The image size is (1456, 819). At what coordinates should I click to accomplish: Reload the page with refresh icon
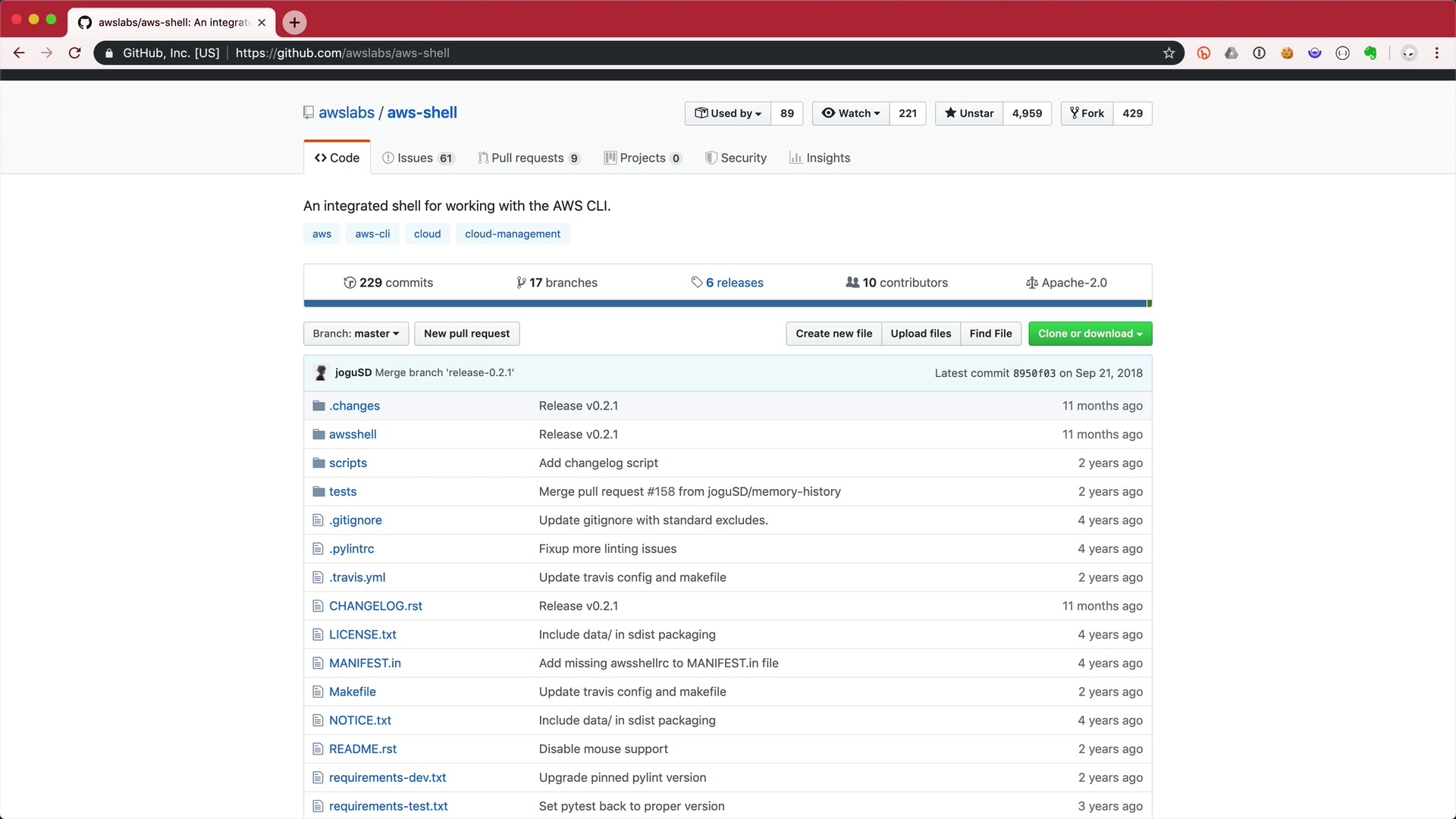(74, 53)
